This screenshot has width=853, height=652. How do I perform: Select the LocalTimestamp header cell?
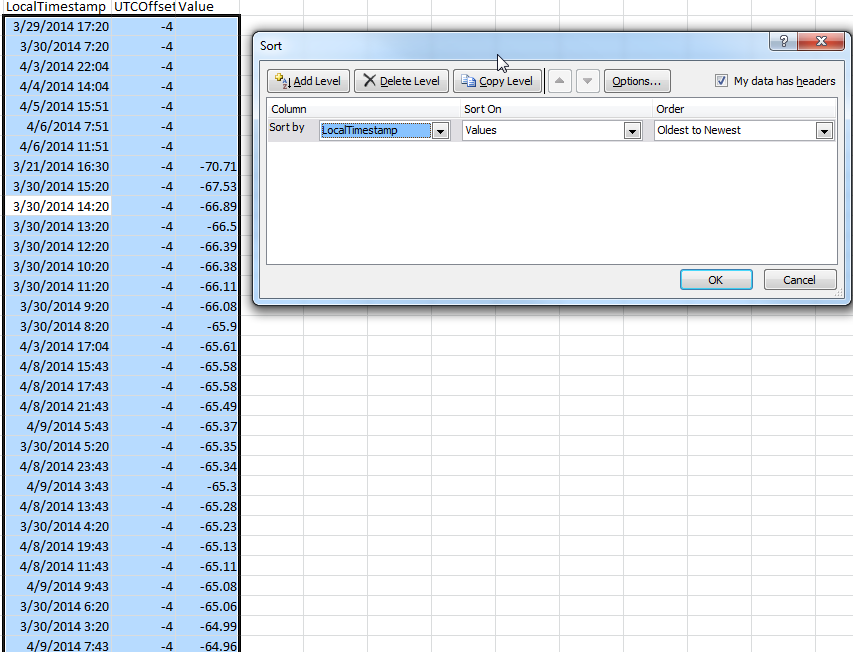click(x=56, y=7)
